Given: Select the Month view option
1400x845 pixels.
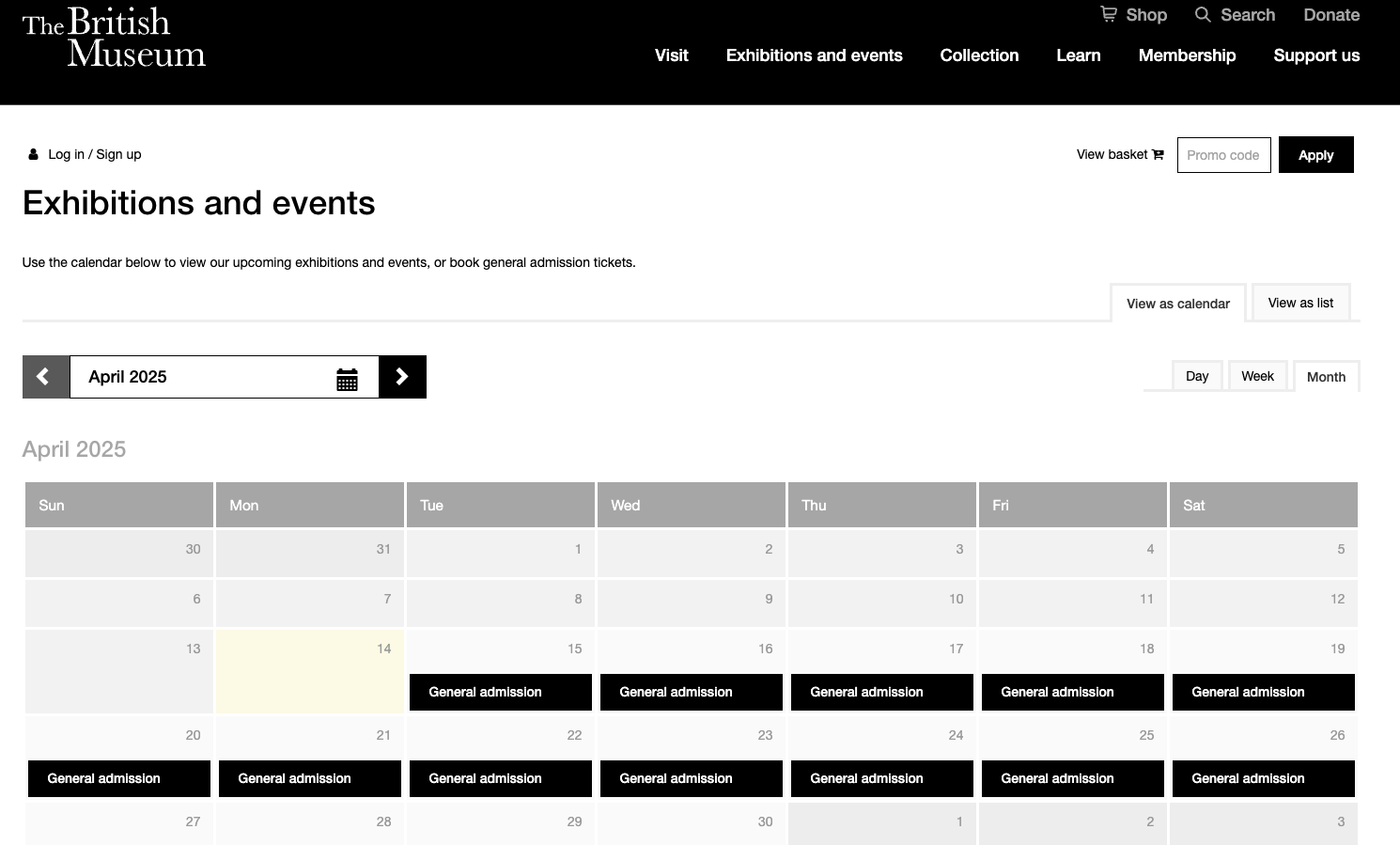Looking at the screenshot, I should pyautogui.click(x=1326, y=377).
